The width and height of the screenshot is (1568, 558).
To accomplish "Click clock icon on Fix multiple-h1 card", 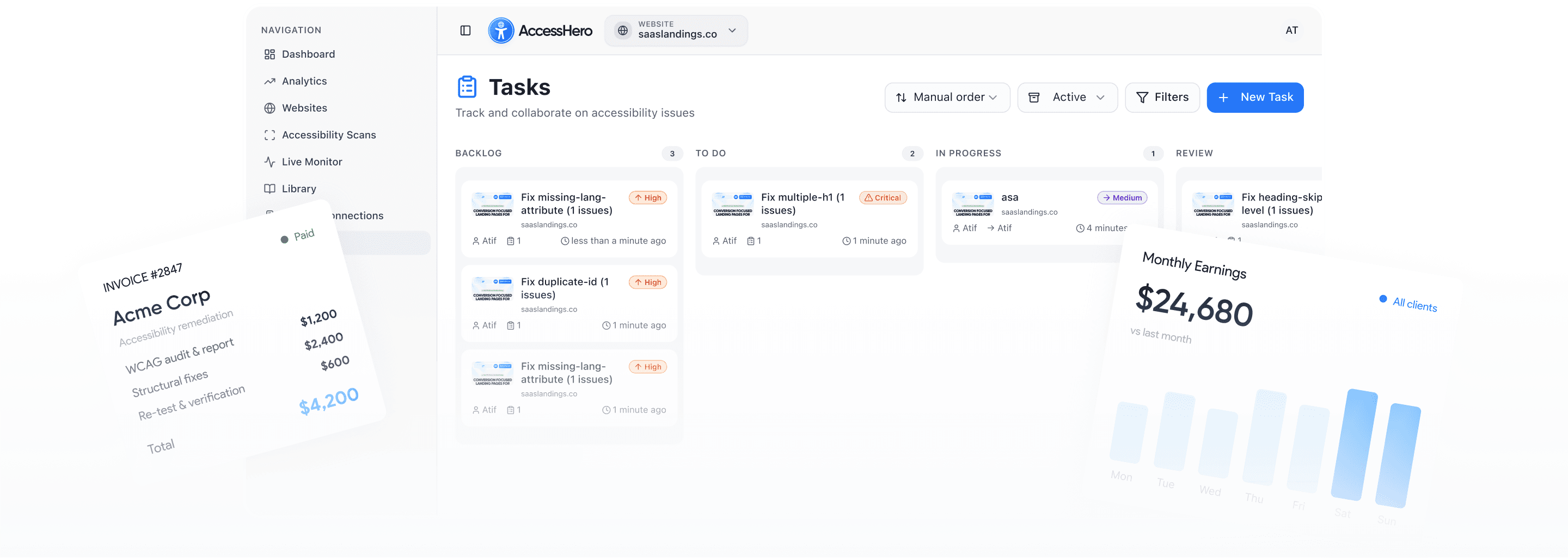I will click(846, 241).
